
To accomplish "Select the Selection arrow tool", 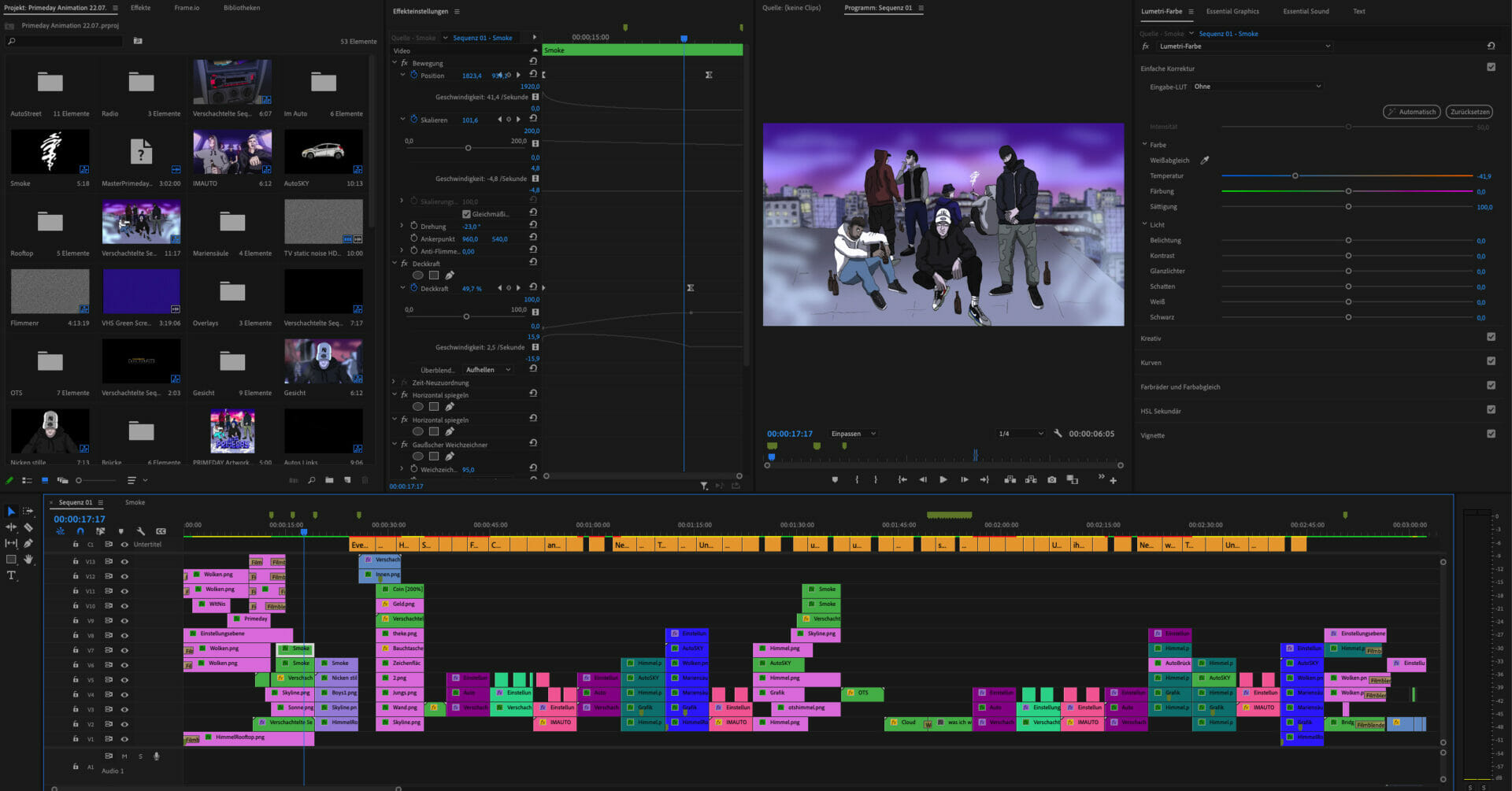I will (x=11, y=512).
